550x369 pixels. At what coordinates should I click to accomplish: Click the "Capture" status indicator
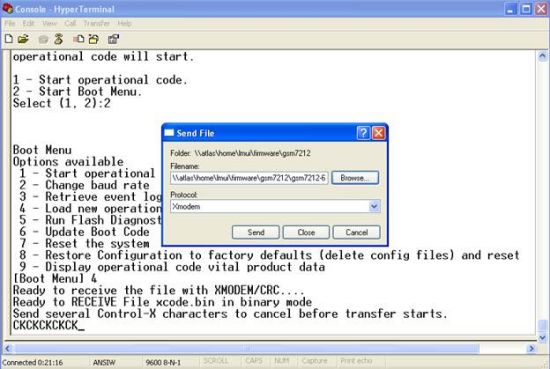coord(314,361)
